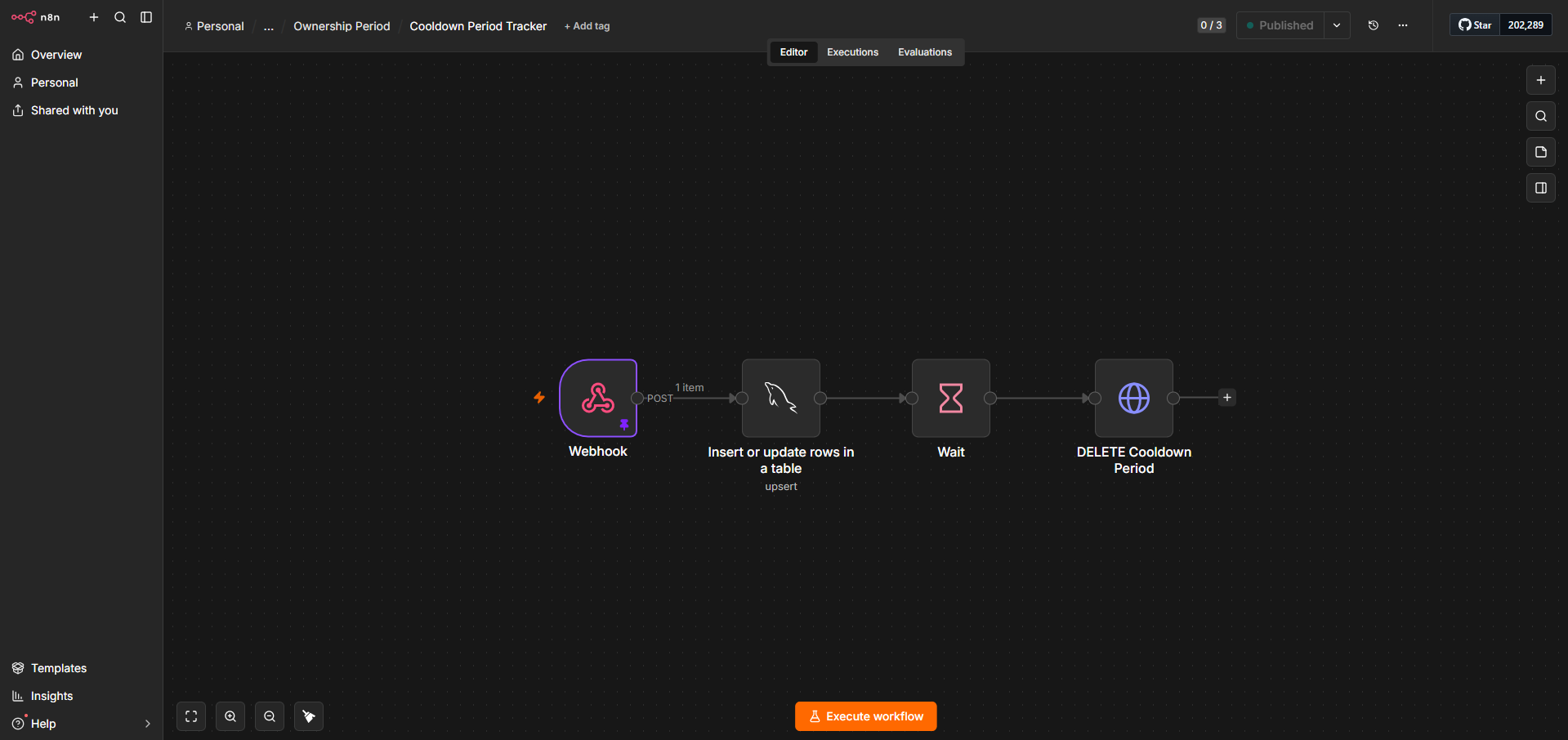Create new item with plus icon in sidebar header

pyautogui.click(x=94, y=17)
